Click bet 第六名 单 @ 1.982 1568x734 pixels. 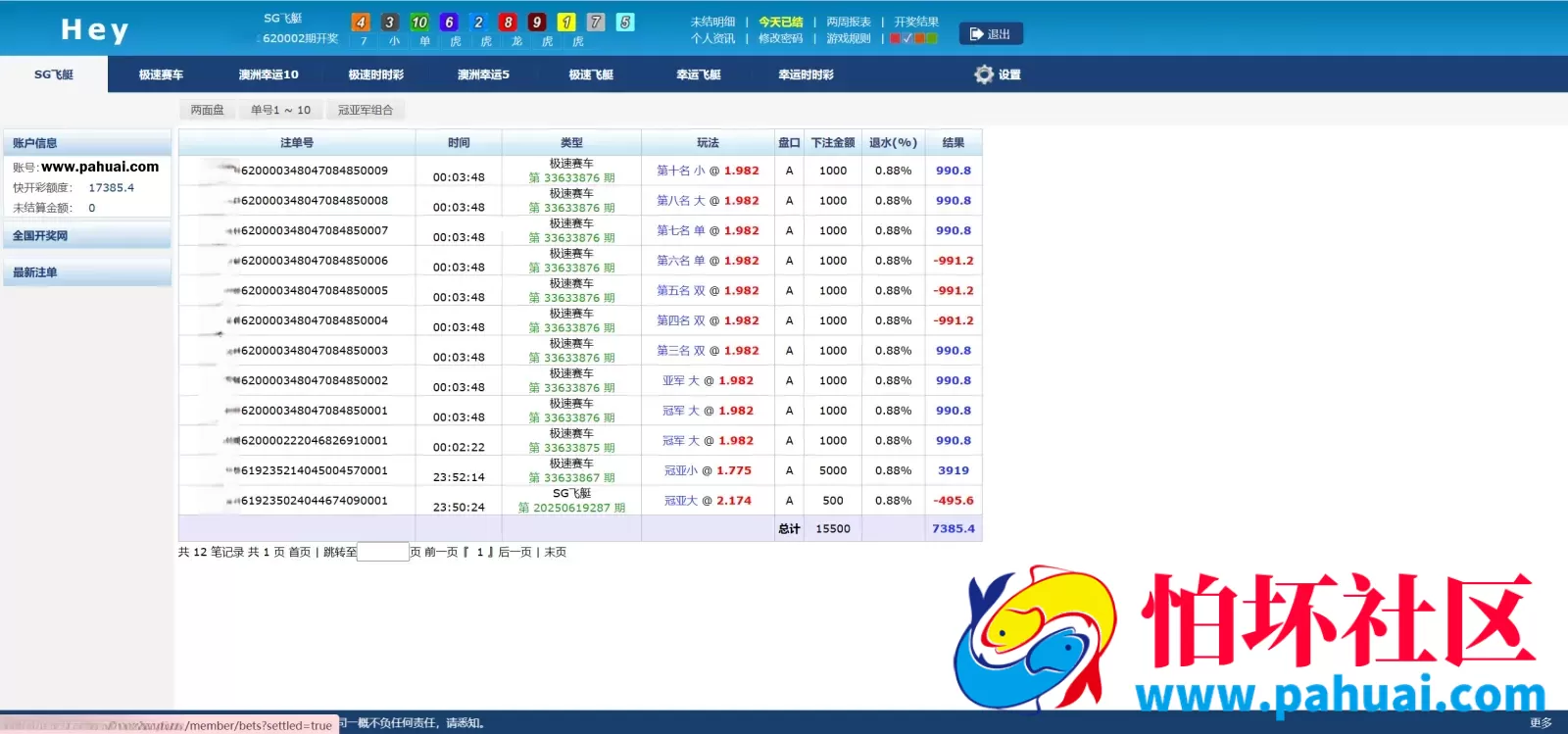point(708,261)
